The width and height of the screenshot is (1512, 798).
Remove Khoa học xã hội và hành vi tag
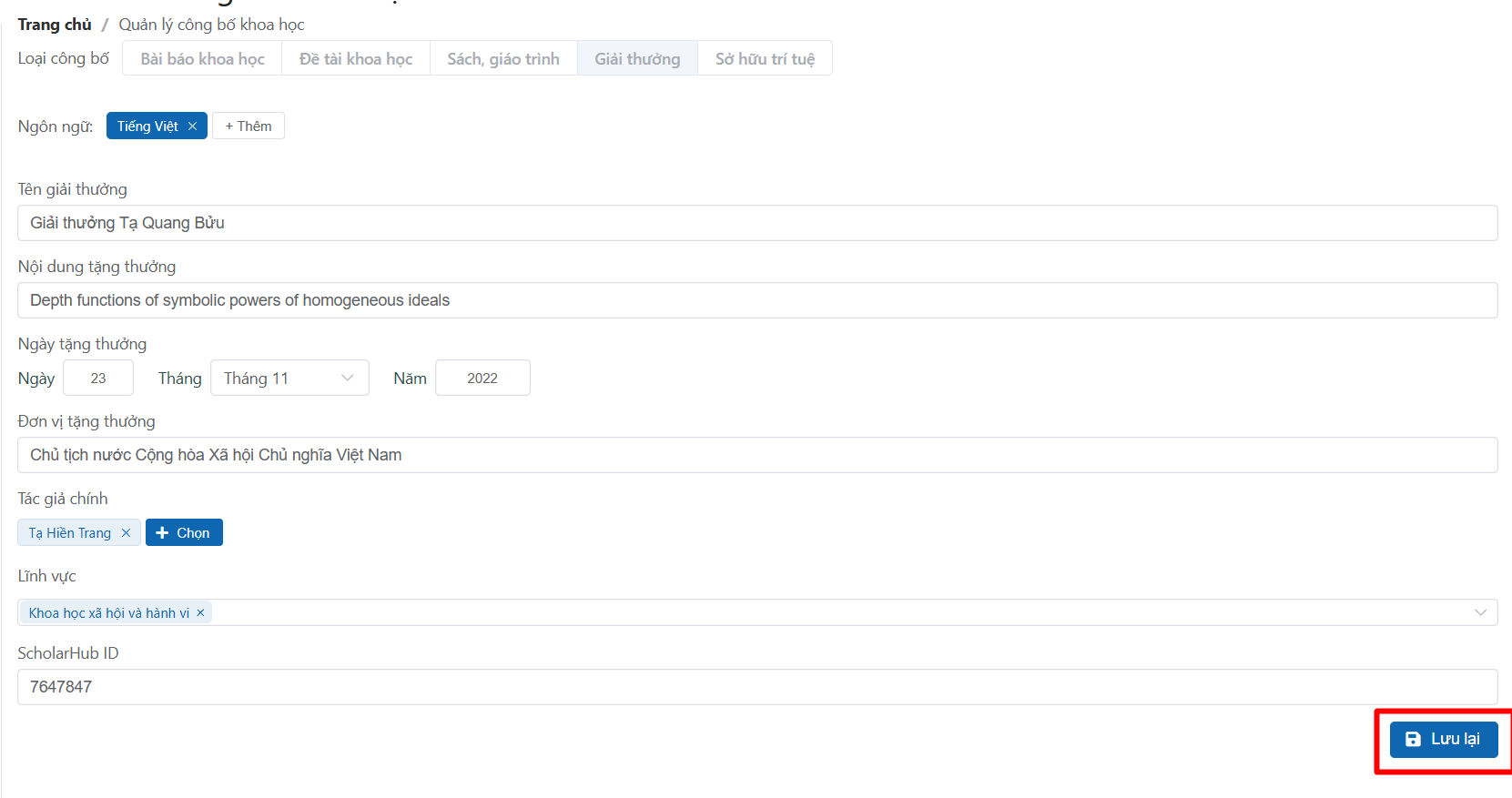point(200,613)
